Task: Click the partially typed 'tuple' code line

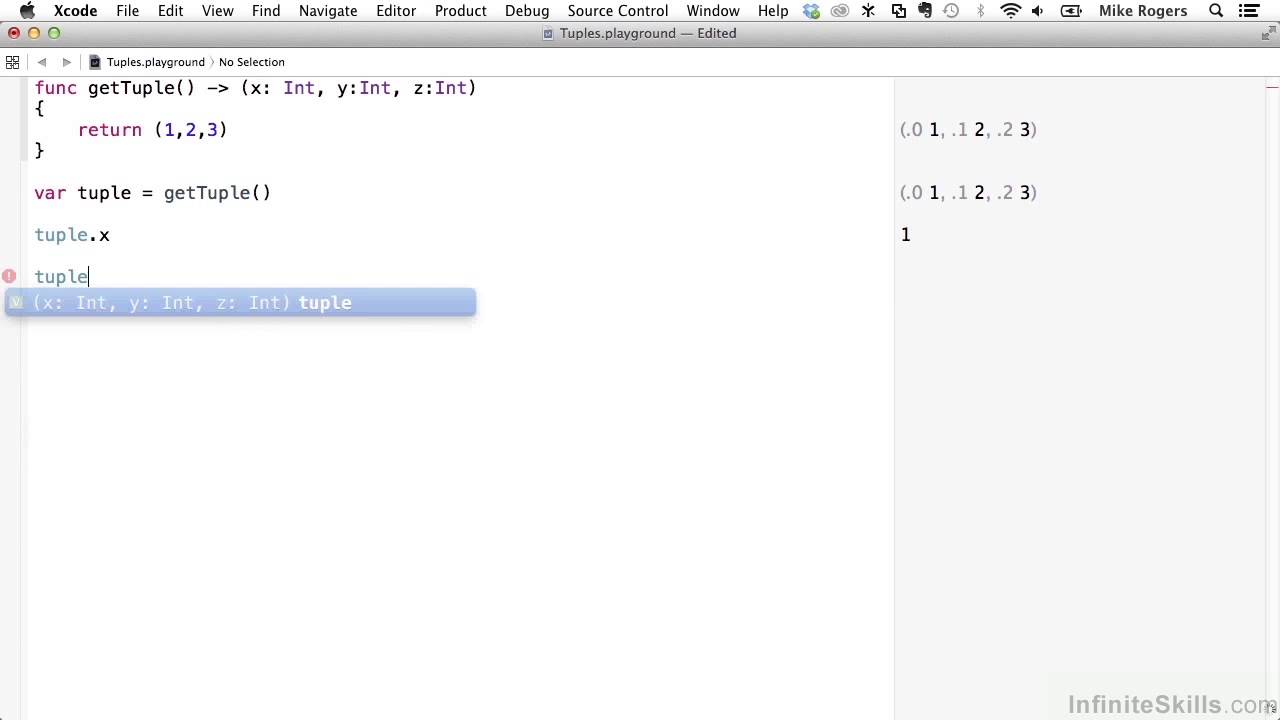Action: click(x=61, y=277)
